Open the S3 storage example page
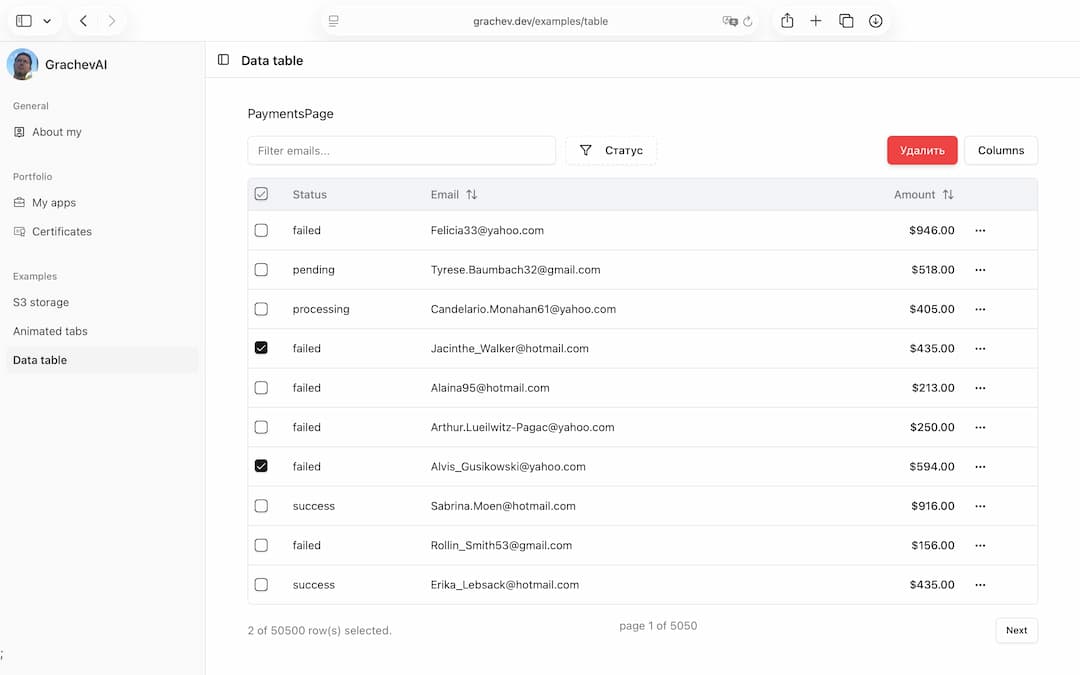The width and height of the screenshot is (1080, 675). tap(41, 302)
